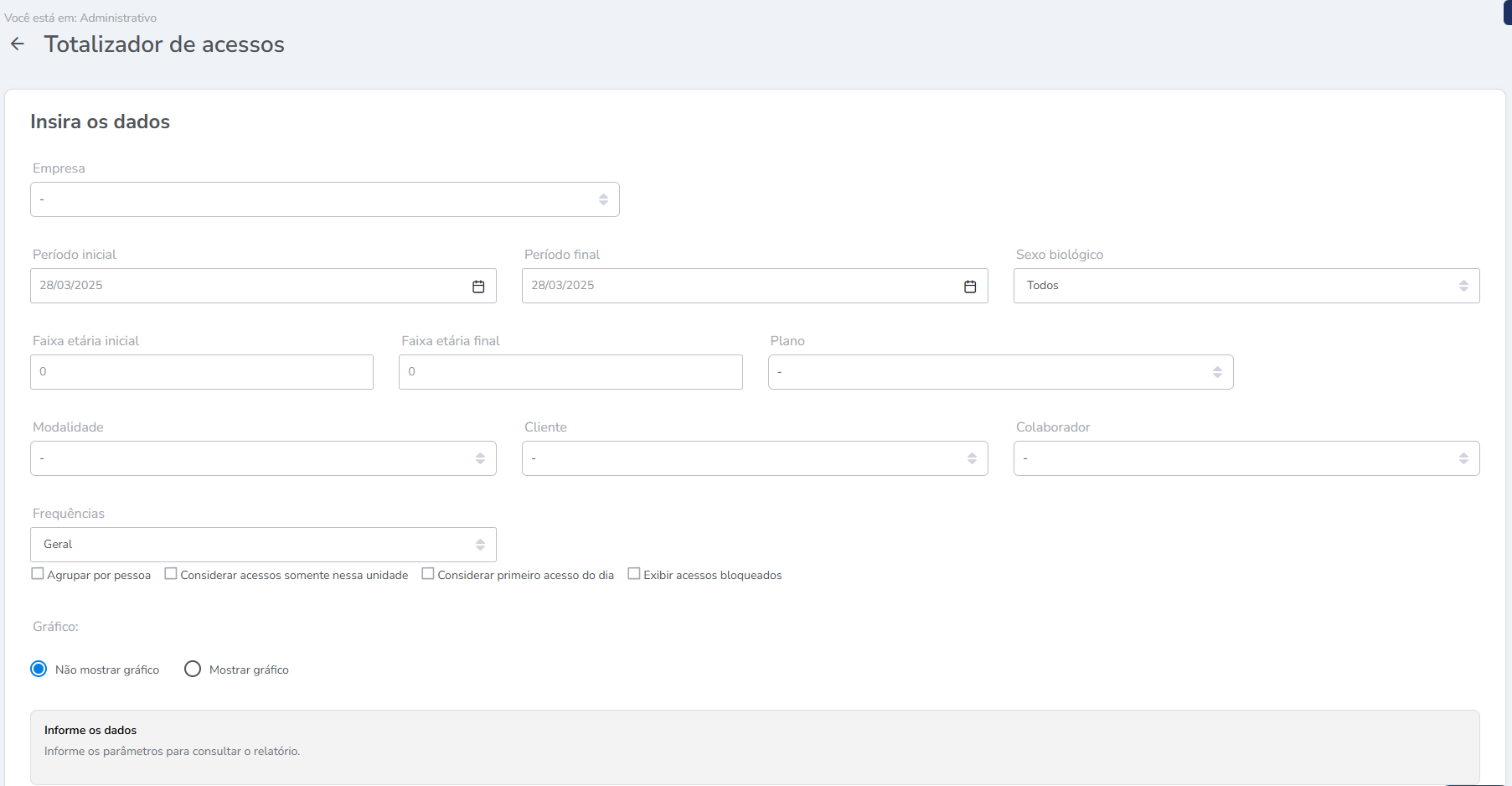1512x786 pixels.
Task: Click the back arrow beside Totalizador de acessos
Action: point(18,44)
